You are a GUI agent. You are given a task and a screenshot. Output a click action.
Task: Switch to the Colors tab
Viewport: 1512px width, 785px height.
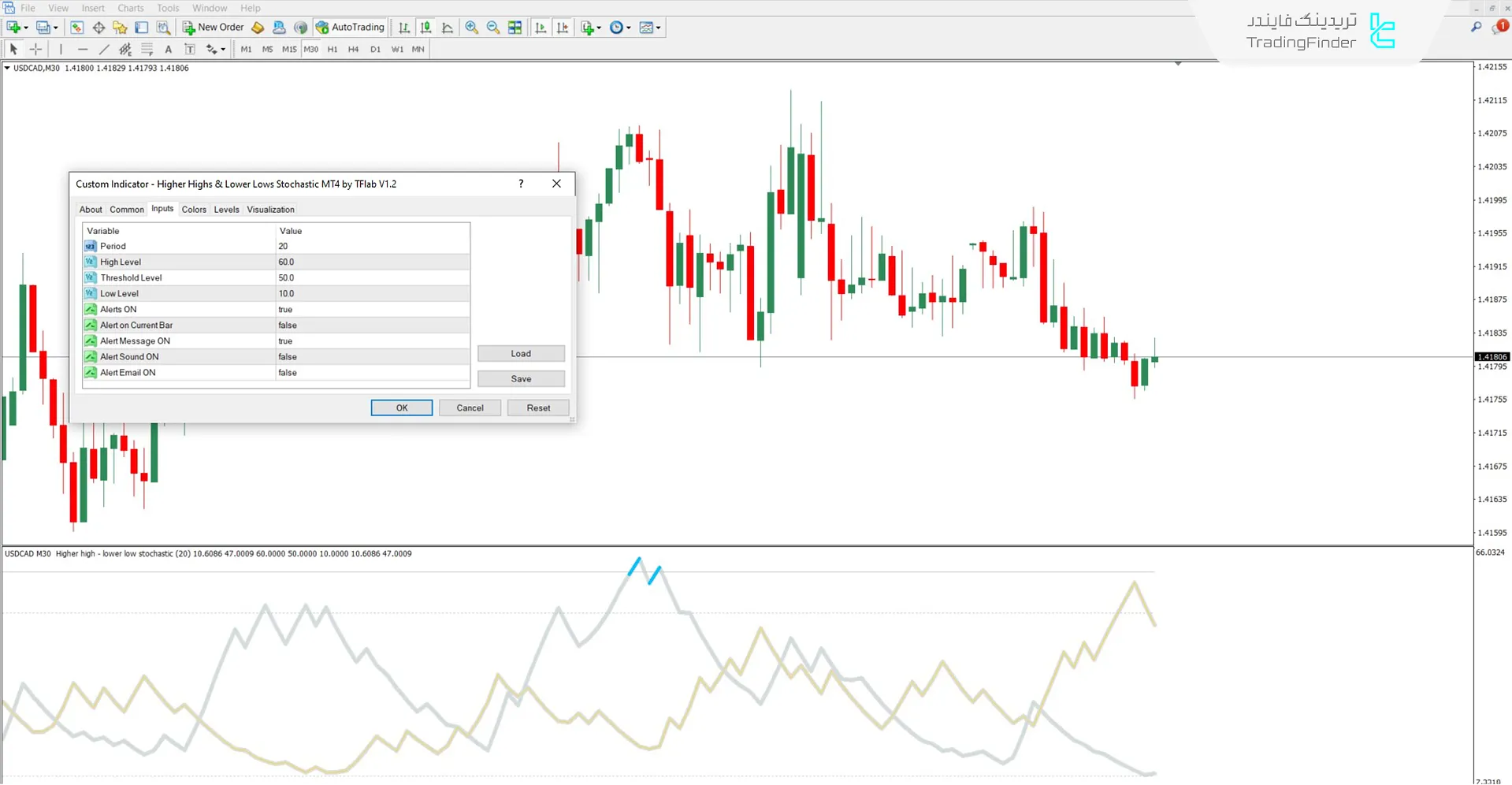click(194, 209)
